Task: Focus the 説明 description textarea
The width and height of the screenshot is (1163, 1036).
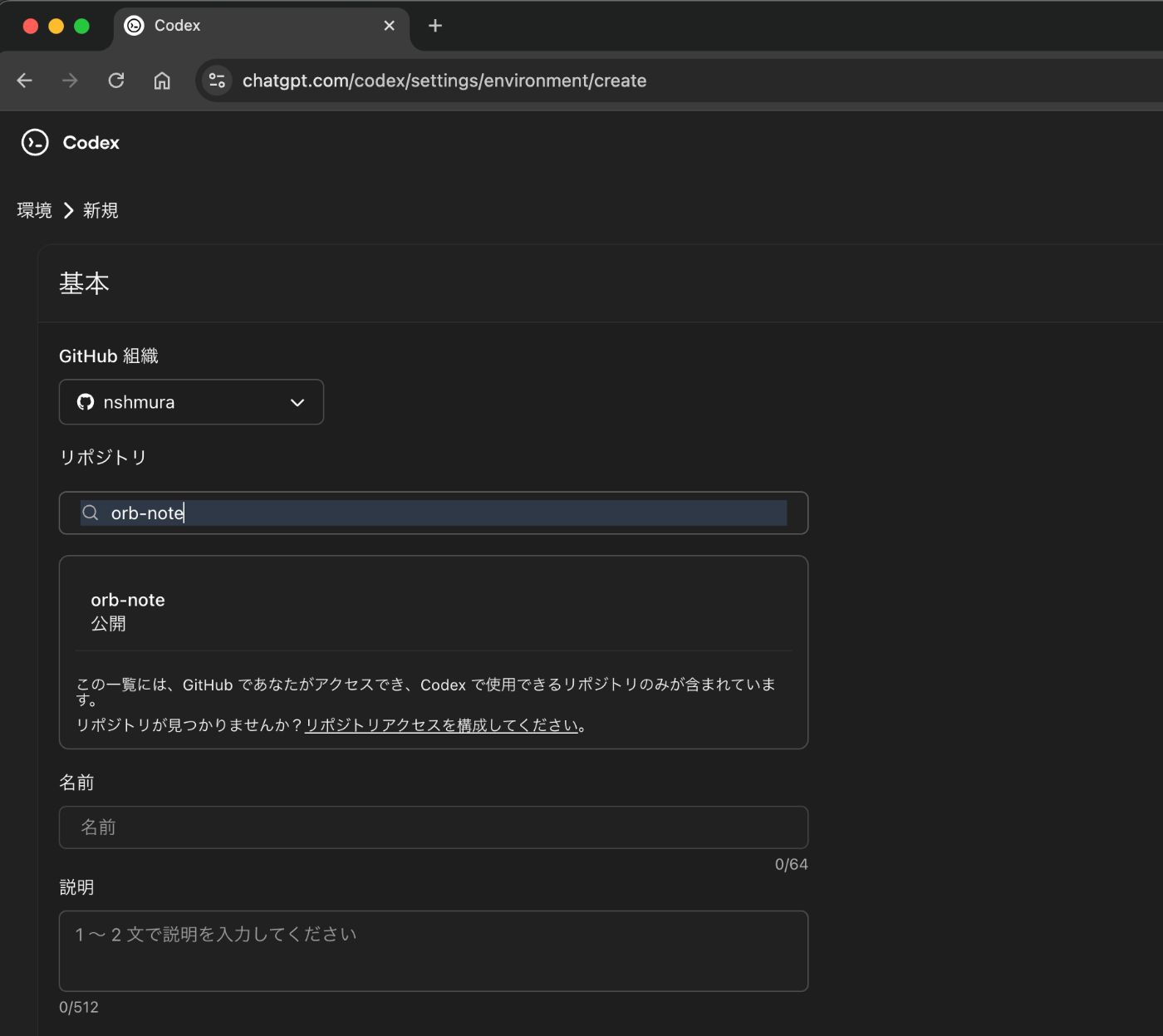Action: coord(434,951)
